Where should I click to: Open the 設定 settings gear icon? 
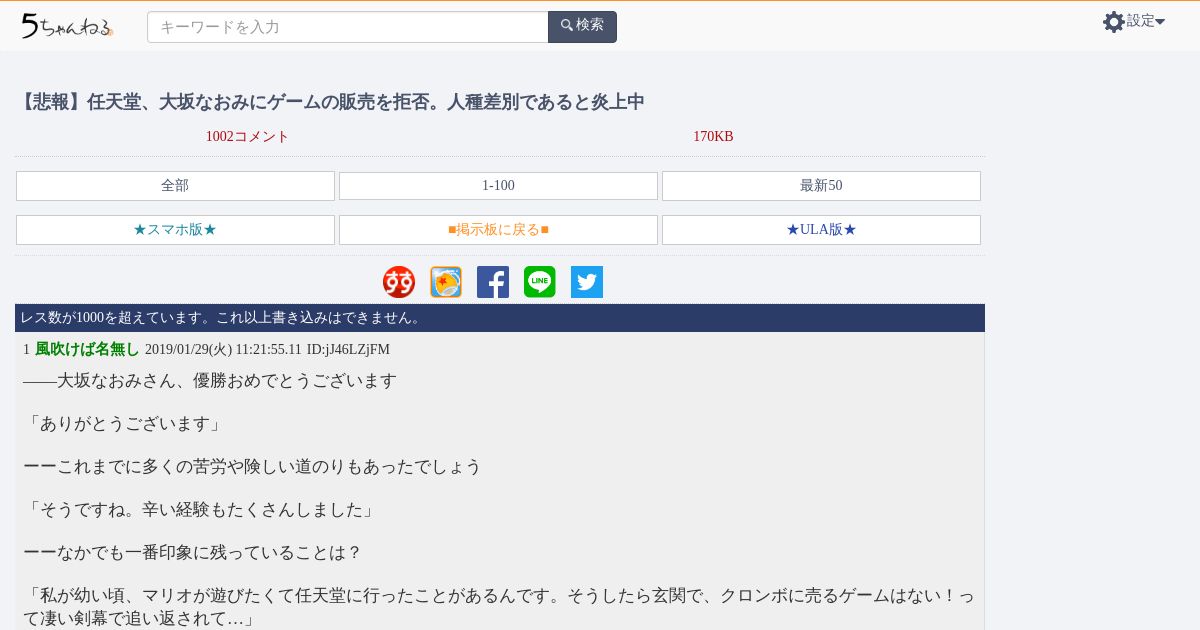1114,22
